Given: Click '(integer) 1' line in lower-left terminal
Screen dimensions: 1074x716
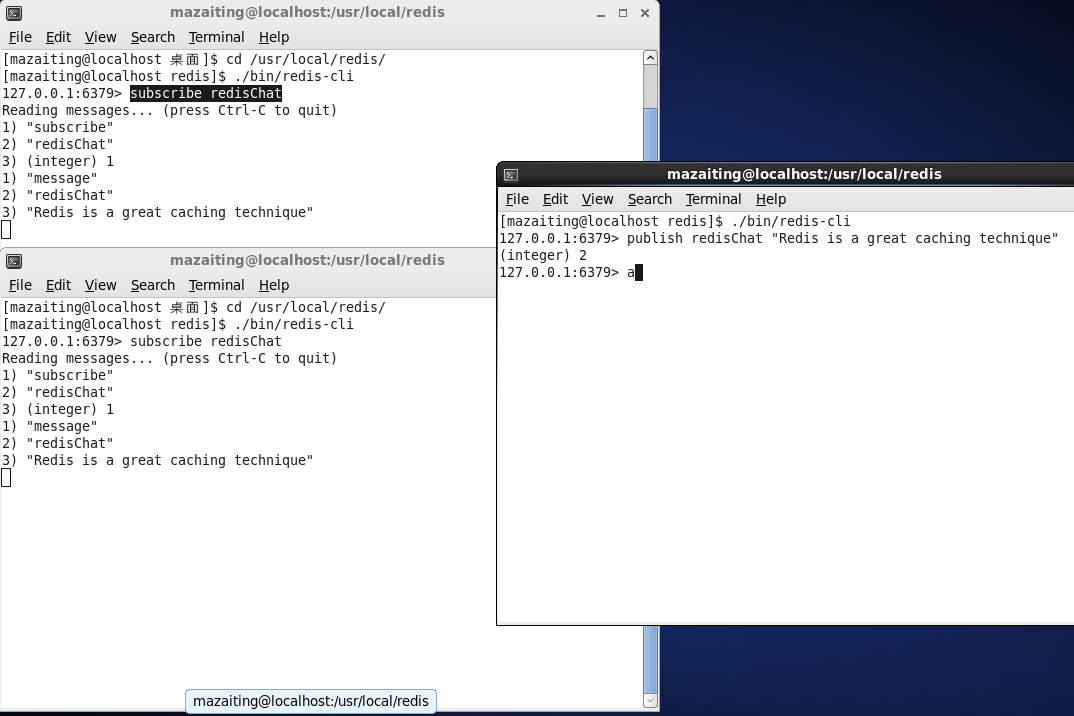Looking at the screenshot, I should click(x=58, y=410).
